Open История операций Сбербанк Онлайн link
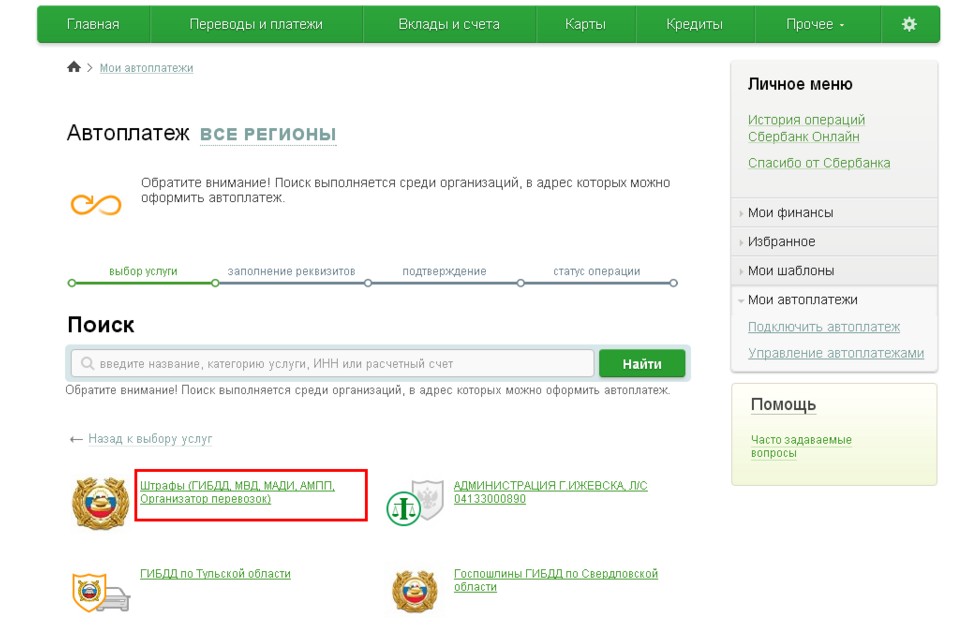956x644 pixels. pos(807,128)
